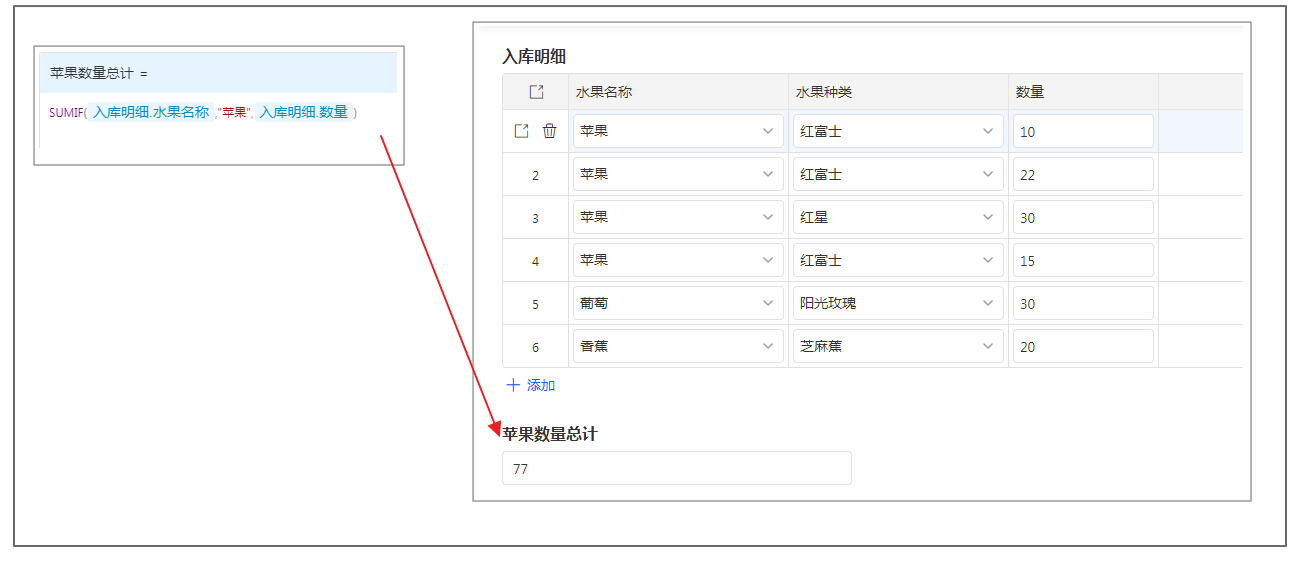Screen dimensions: 1306x566
Task: Click the 数量 column header
Action: (x=1030, y=92)
